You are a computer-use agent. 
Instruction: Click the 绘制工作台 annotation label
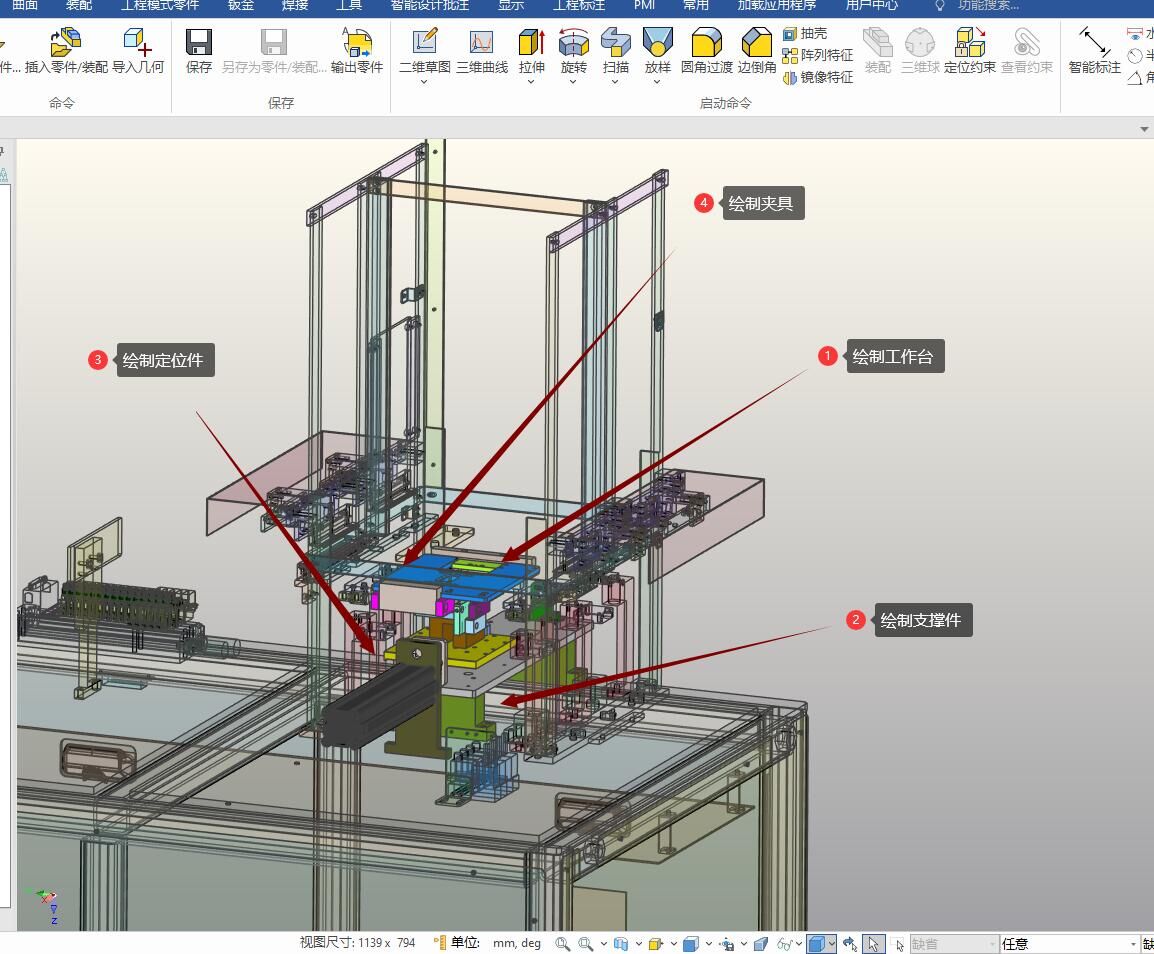tap(893, 357)
